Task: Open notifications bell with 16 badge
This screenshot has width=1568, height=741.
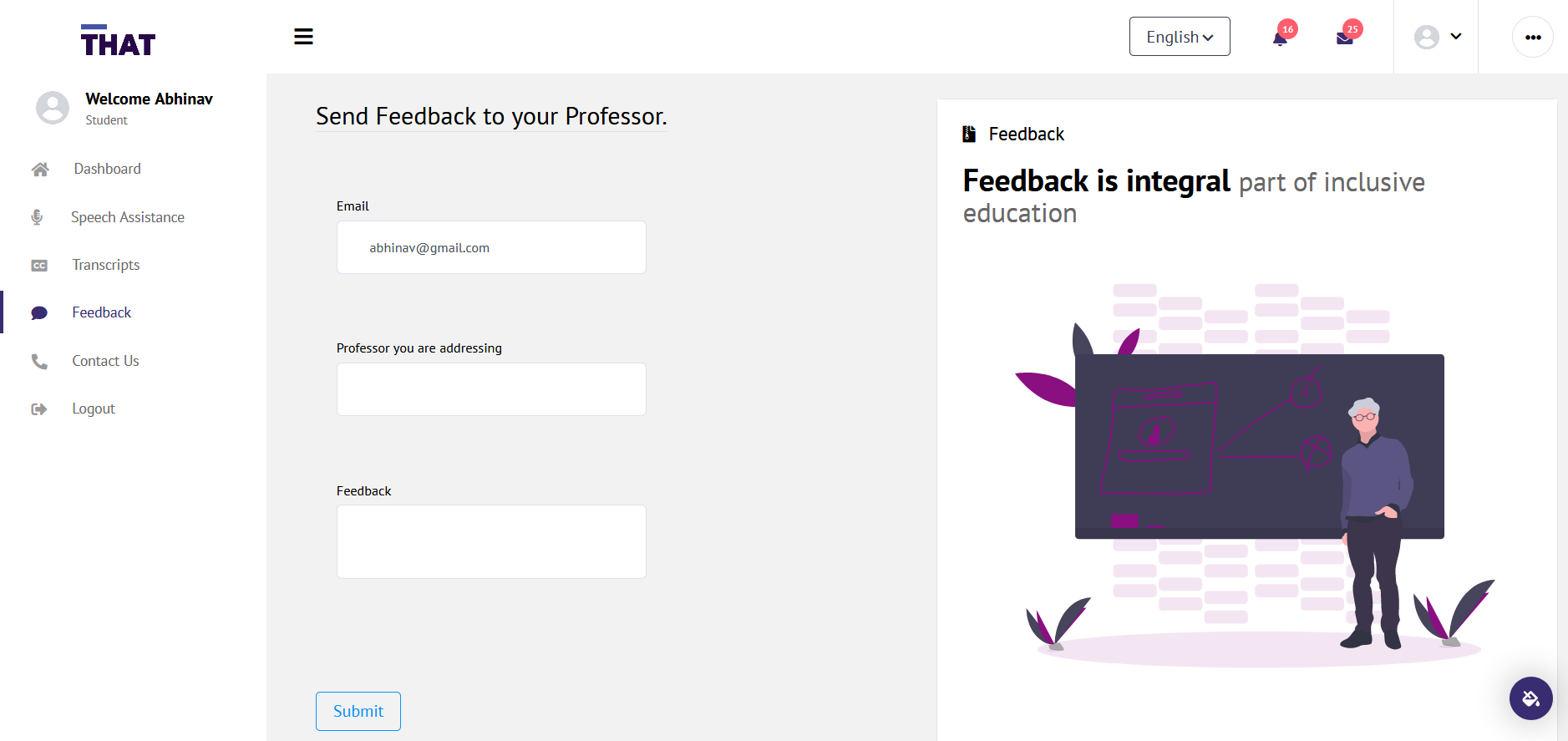Action: pyautogui.click(x=1281, y=37)
